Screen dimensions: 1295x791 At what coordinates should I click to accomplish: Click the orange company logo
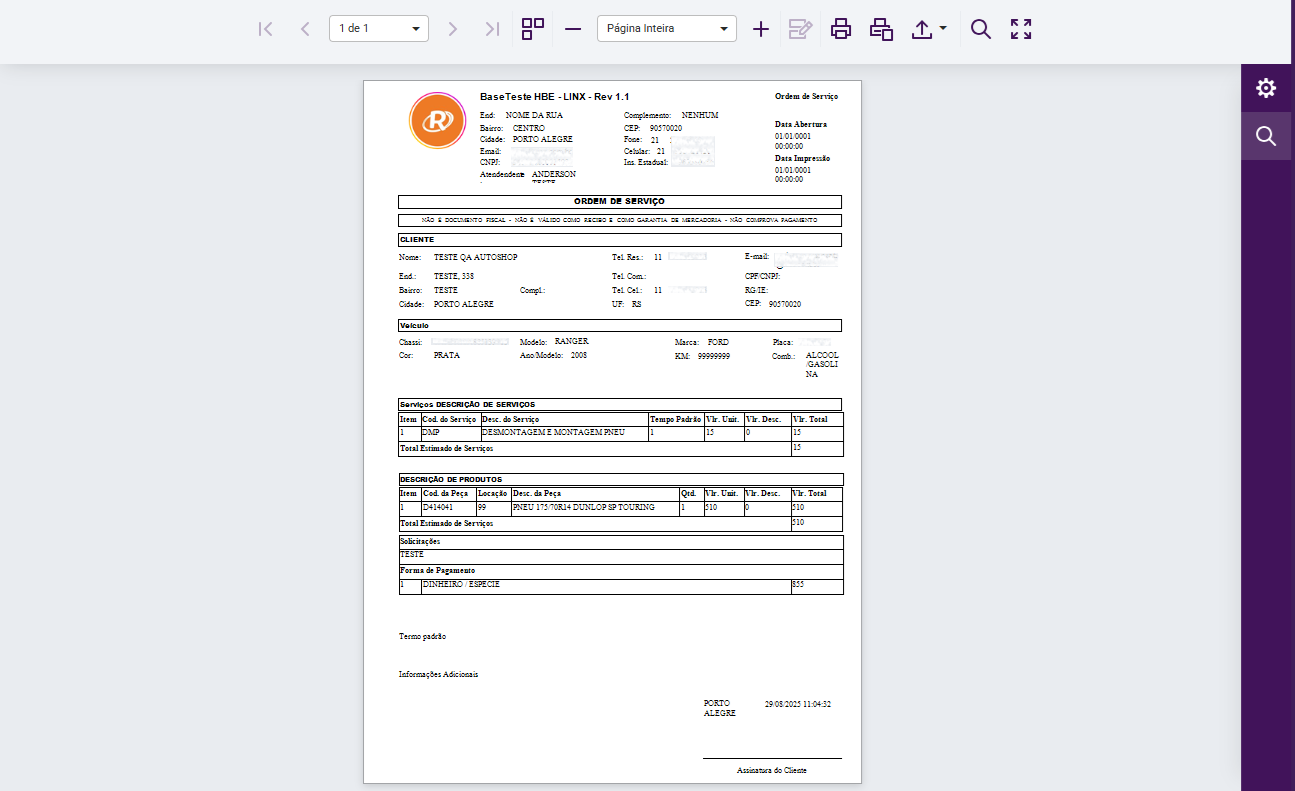[x=438, y=121]
